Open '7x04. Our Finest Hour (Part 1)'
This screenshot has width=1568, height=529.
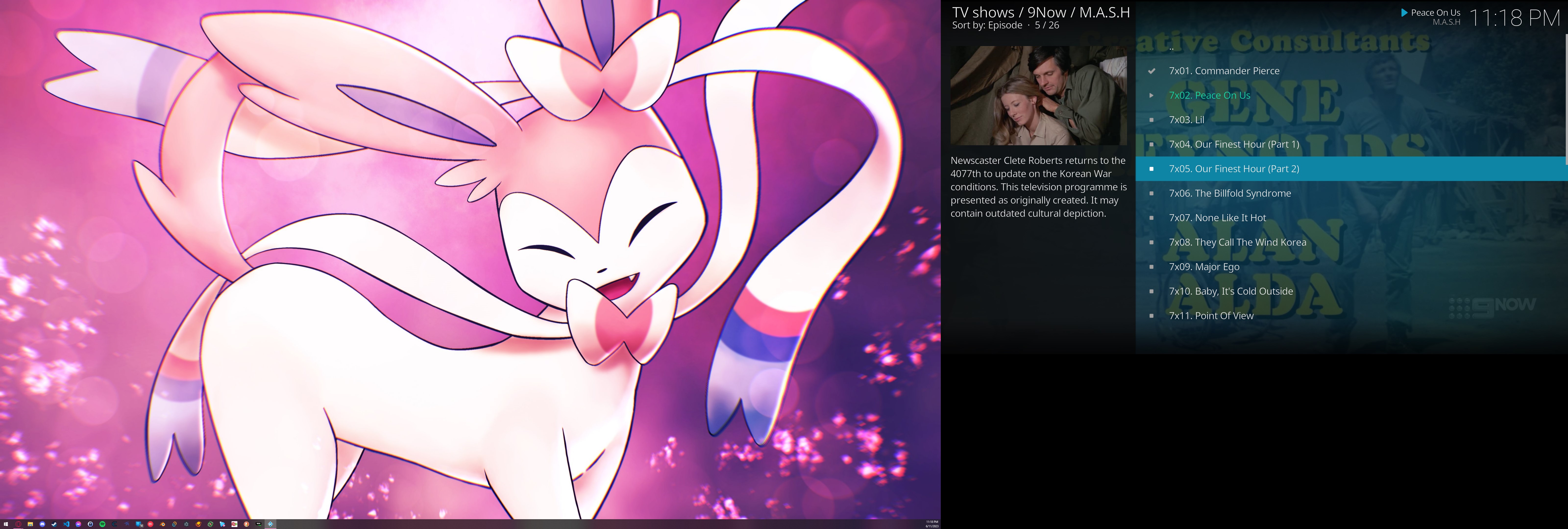(1351, 144)
